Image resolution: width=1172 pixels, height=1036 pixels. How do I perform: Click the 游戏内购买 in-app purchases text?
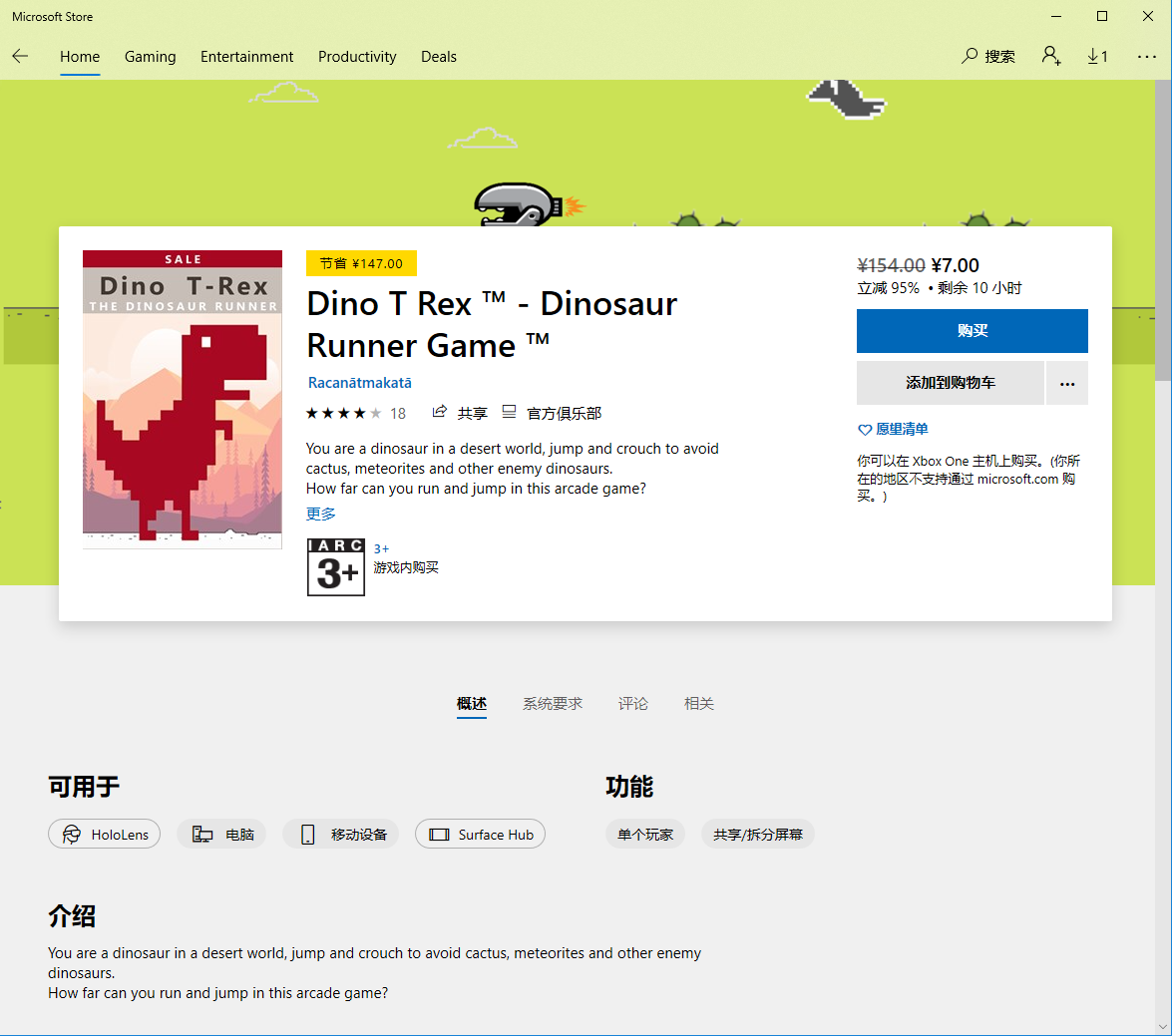[406, 567]
